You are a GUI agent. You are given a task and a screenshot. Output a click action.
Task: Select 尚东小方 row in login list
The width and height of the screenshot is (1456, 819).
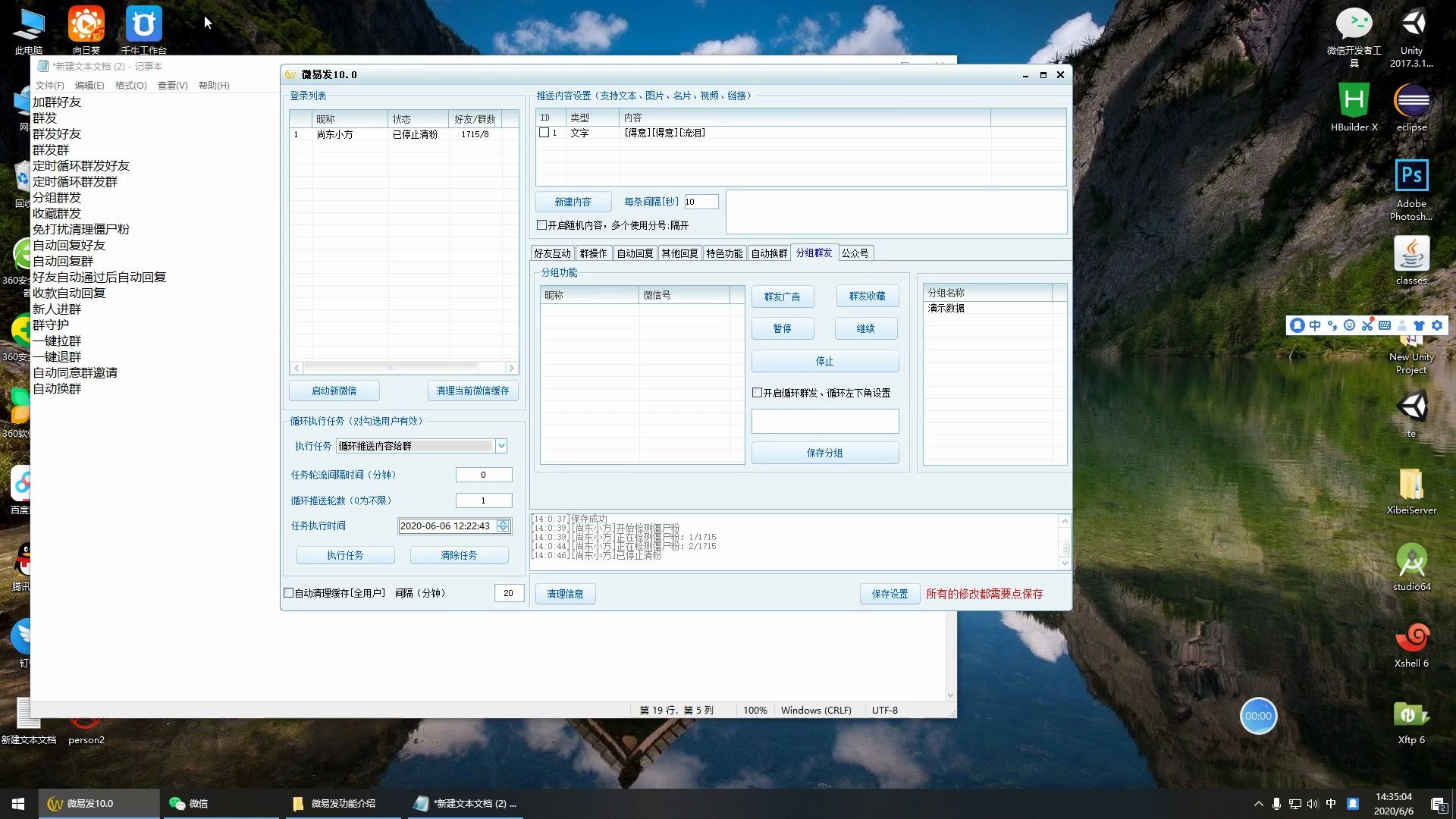[404, 134]
